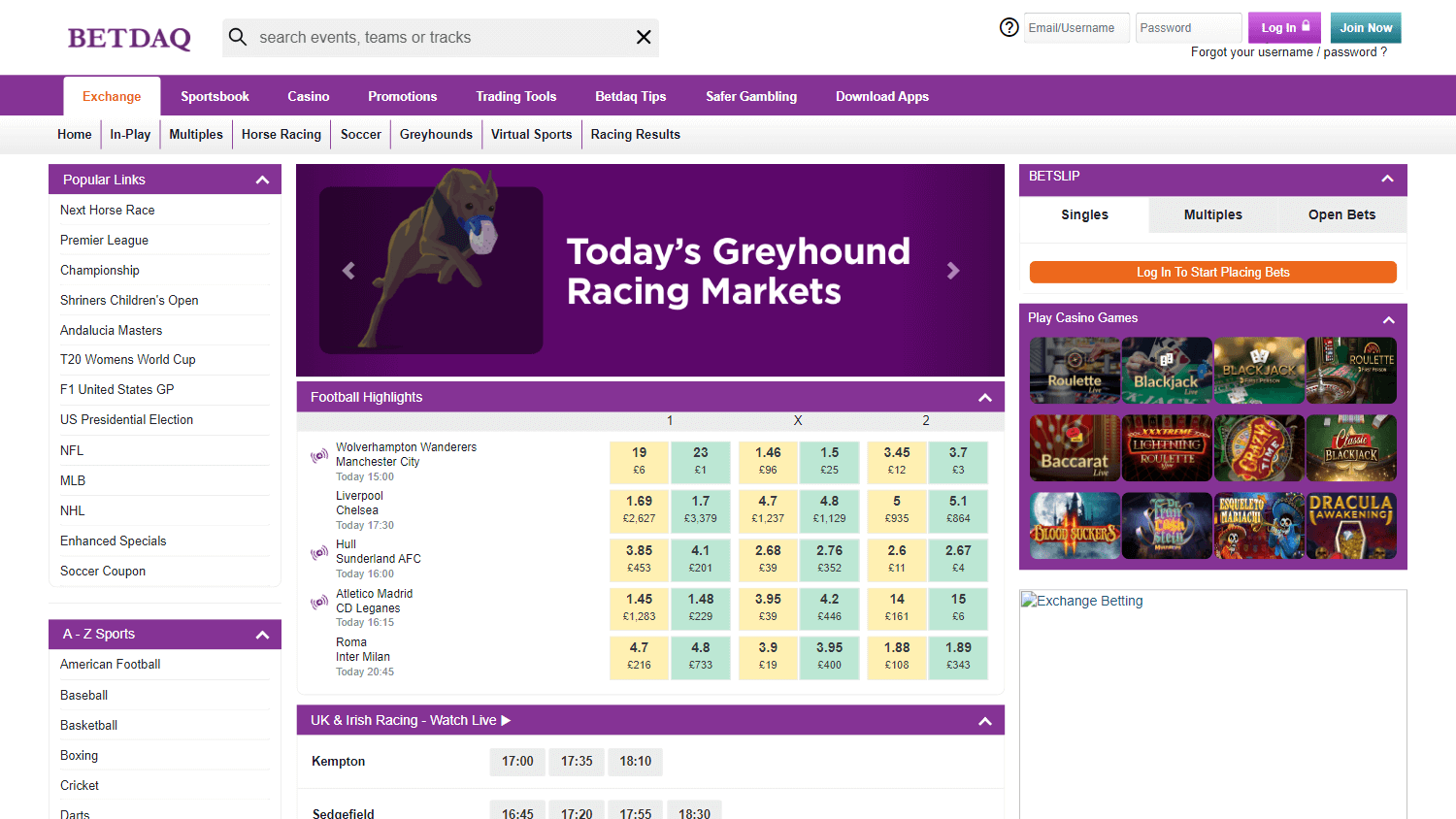
Task: Collapse the Football Highlights section
Action: coord(985,398)
